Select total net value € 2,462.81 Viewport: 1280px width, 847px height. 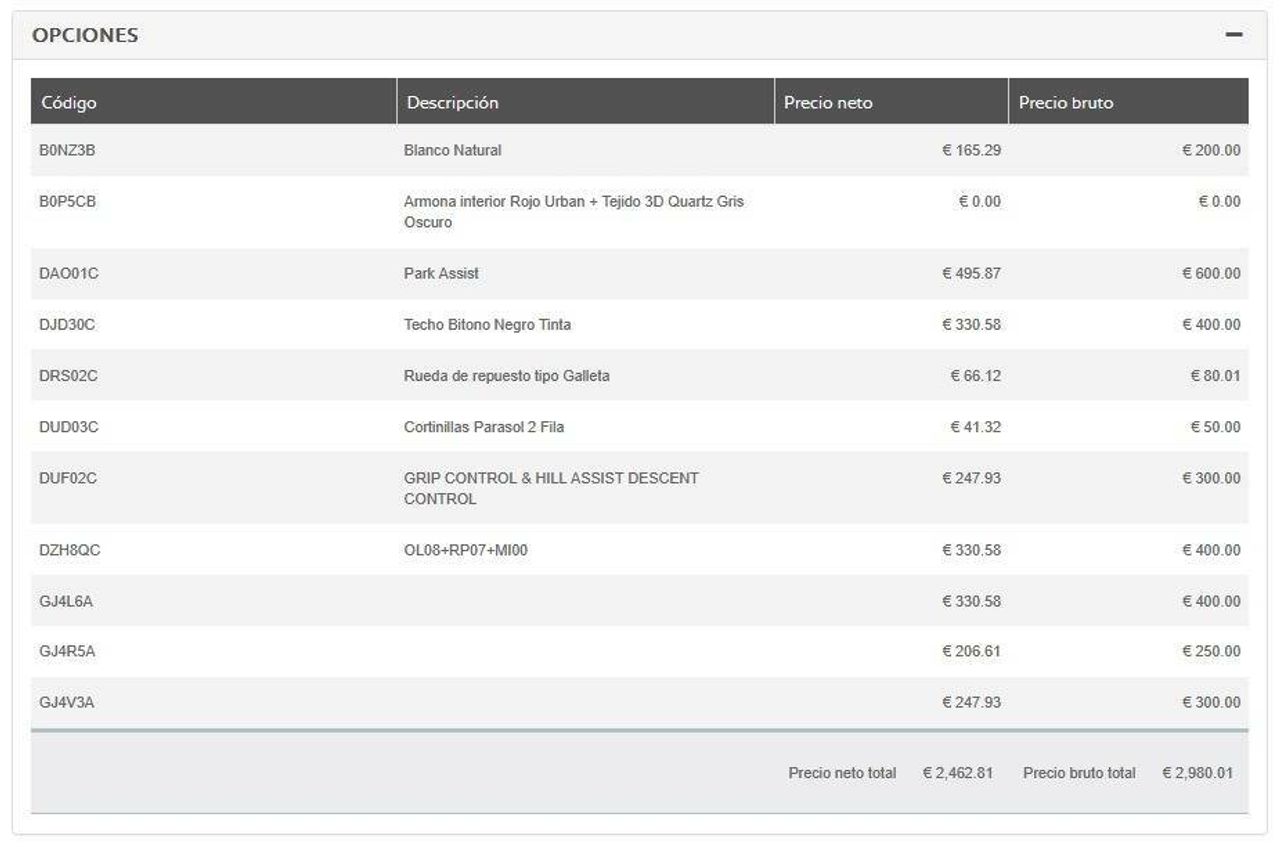pos(958,773)
